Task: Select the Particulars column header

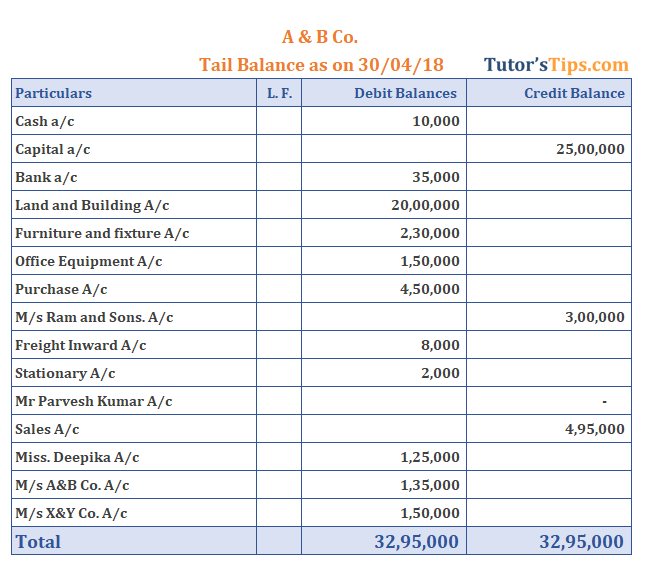Action: click(134, 93)
